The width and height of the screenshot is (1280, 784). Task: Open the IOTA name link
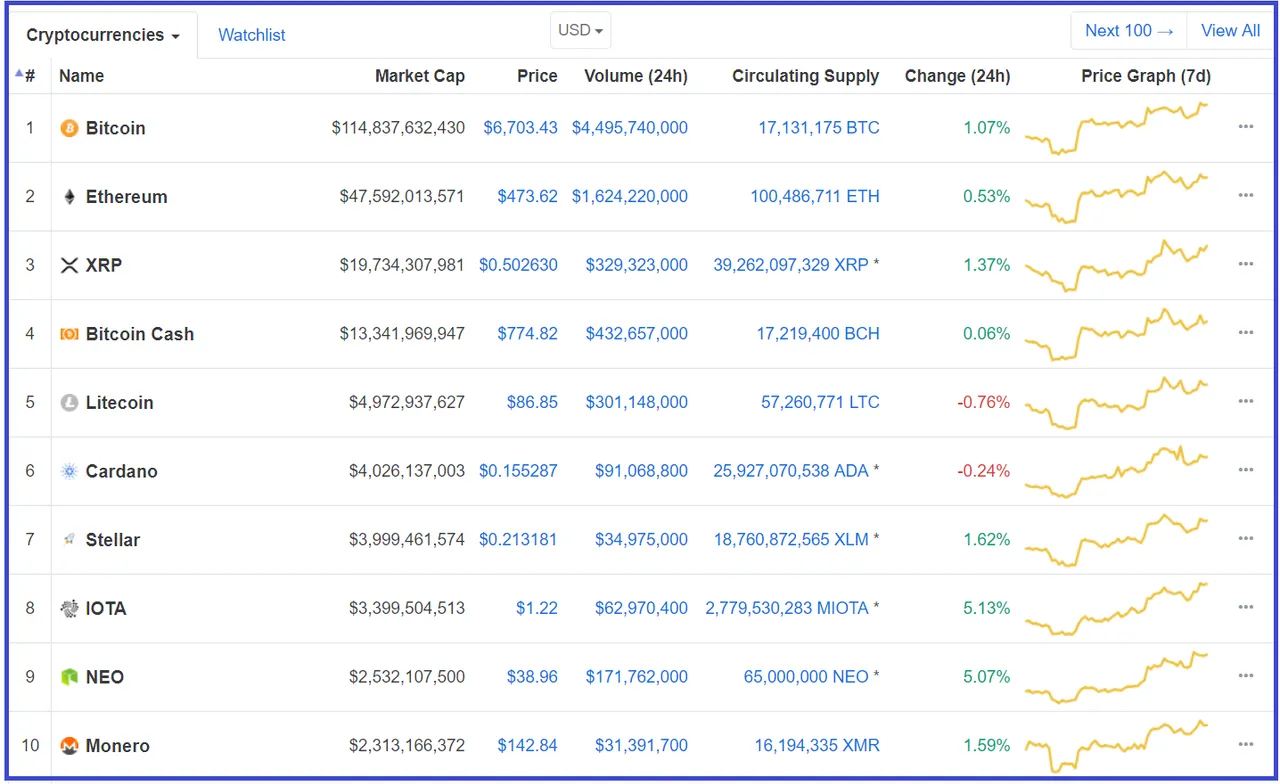tap(106, 608)
